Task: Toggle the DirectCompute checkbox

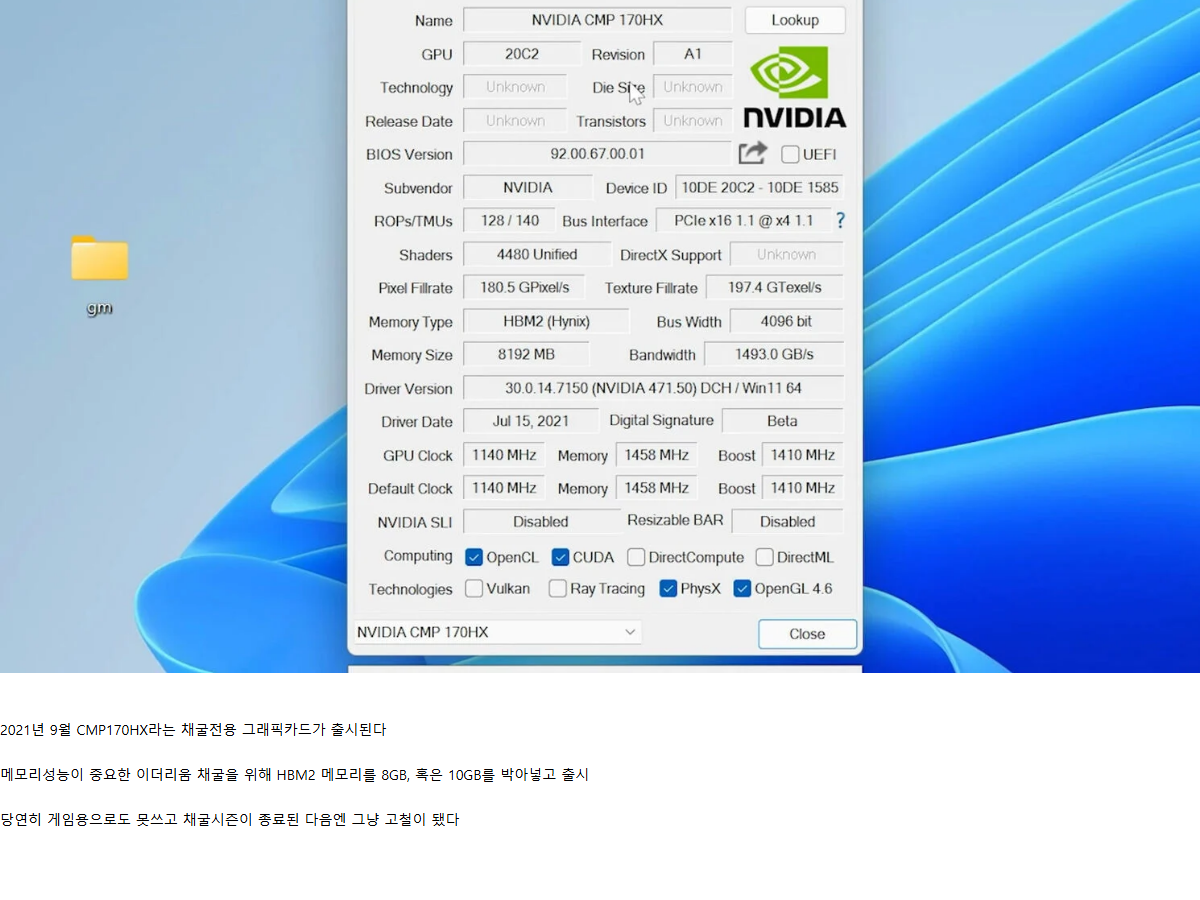Action: 636,557
